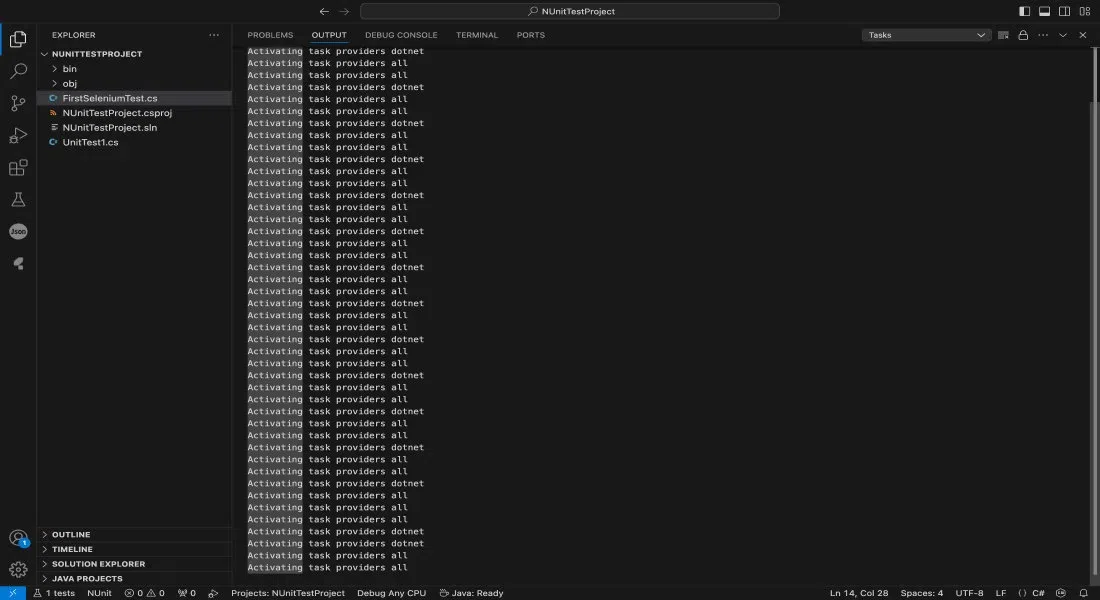Open the Source Control view icon
The height and width of the screenshot is (600, 1100).
[18, 103]
